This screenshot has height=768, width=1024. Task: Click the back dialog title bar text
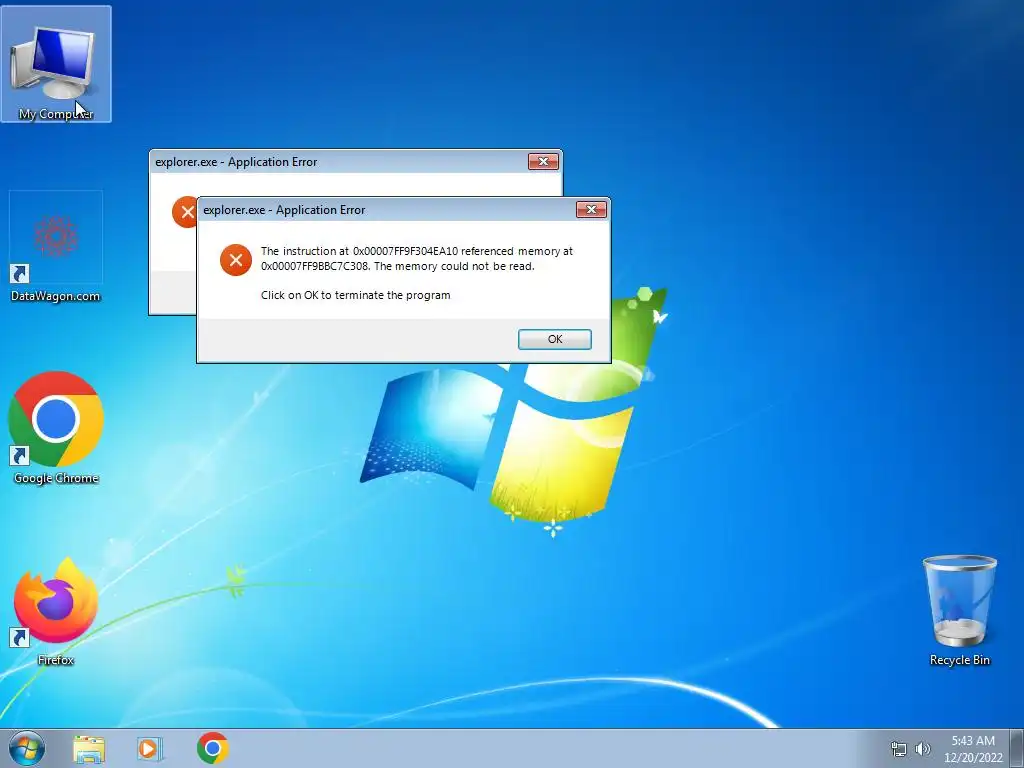click(236, 162)
